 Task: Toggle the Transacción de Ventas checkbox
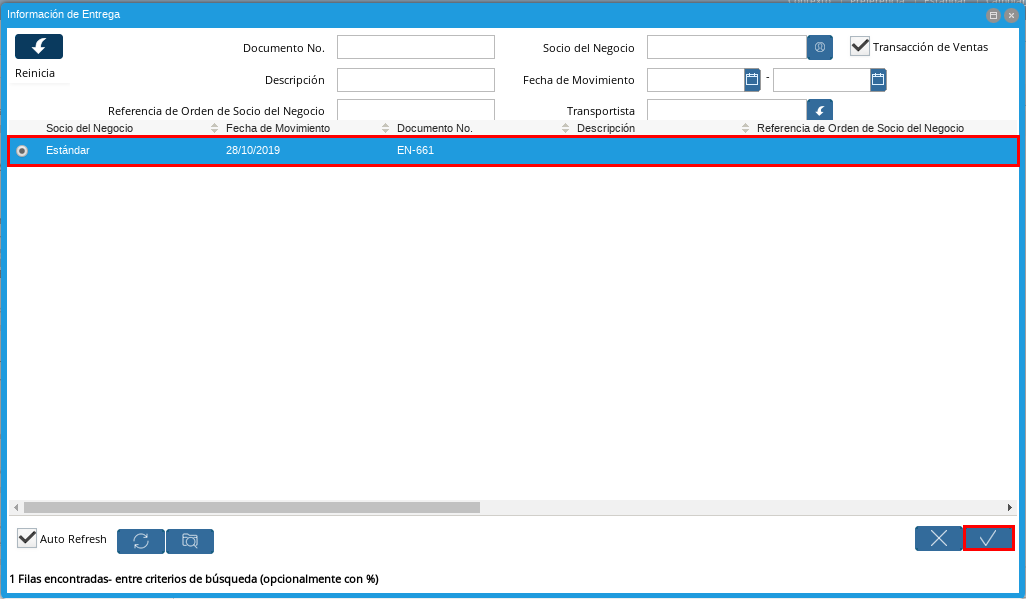point(860,46)
